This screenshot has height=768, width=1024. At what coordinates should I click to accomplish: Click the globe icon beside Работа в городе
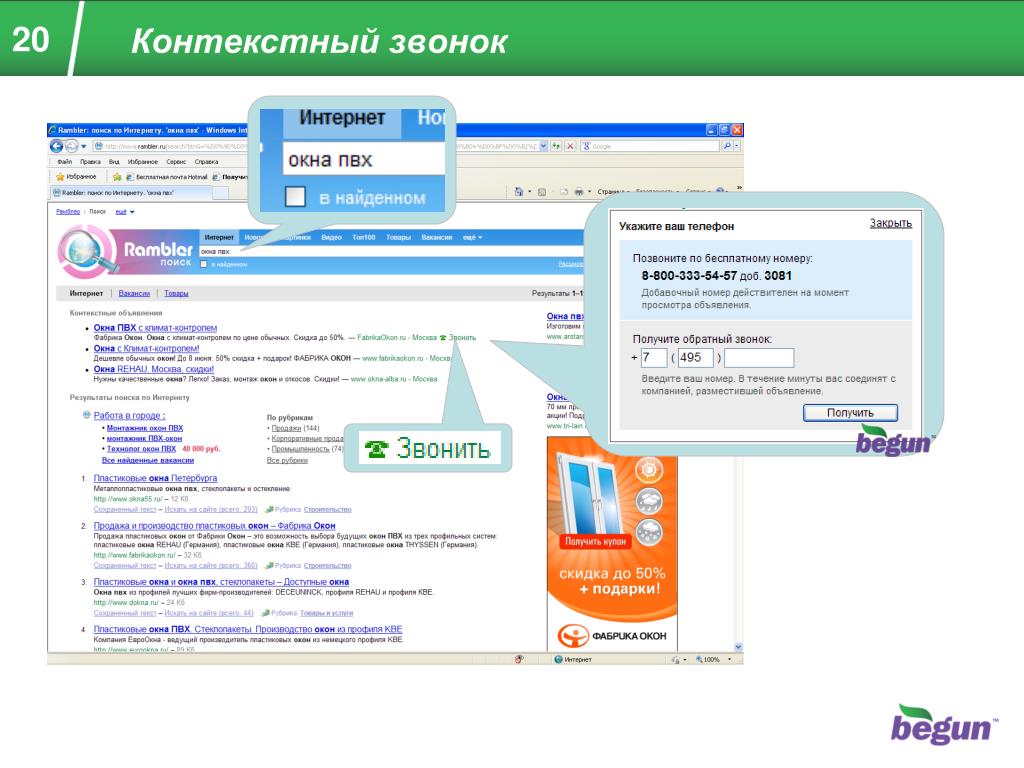click(86, 415)
